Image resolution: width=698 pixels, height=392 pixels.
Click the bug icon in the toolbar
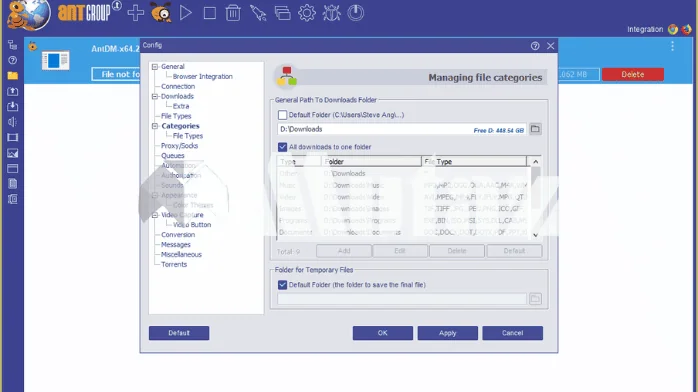pyautogui.click(x=331, y=13)
